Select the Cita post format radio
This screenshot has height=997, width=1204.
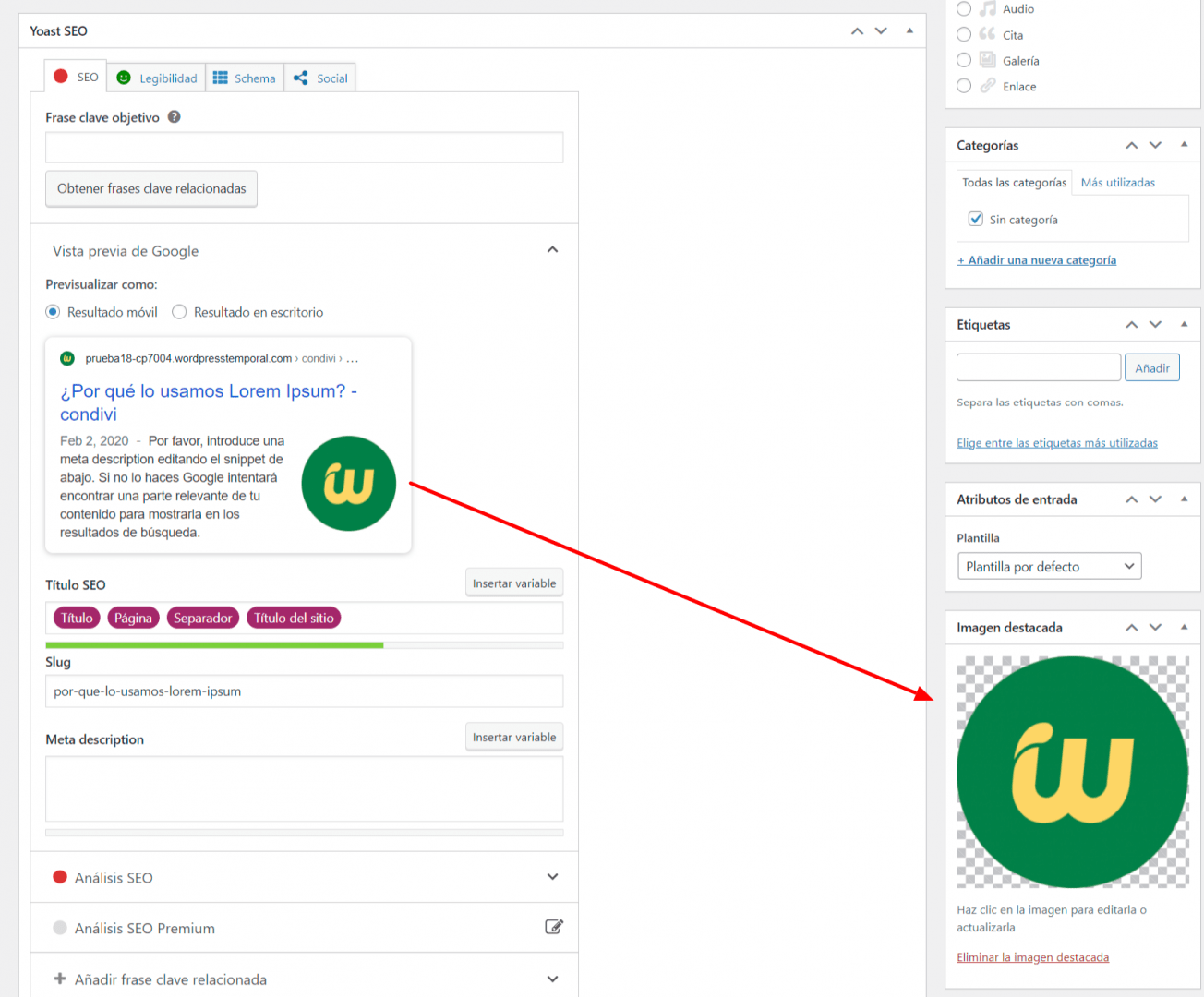[x=964, y=34]
